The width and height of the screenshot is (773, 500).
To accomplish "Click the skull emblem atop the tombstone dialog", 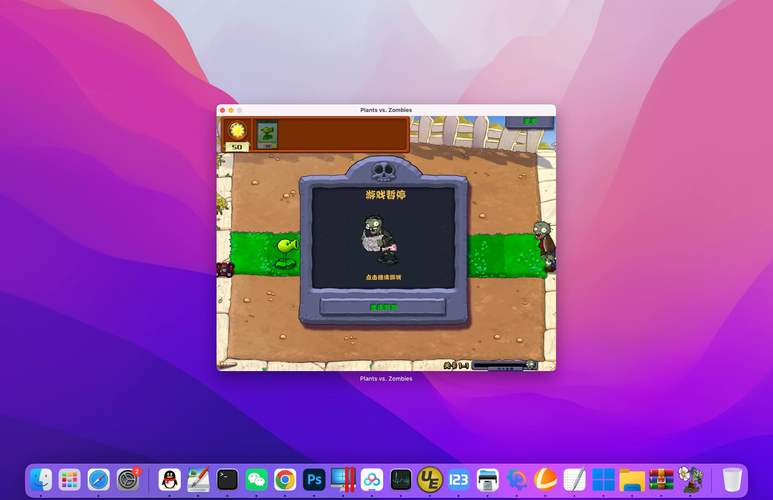I will [383, 172].
